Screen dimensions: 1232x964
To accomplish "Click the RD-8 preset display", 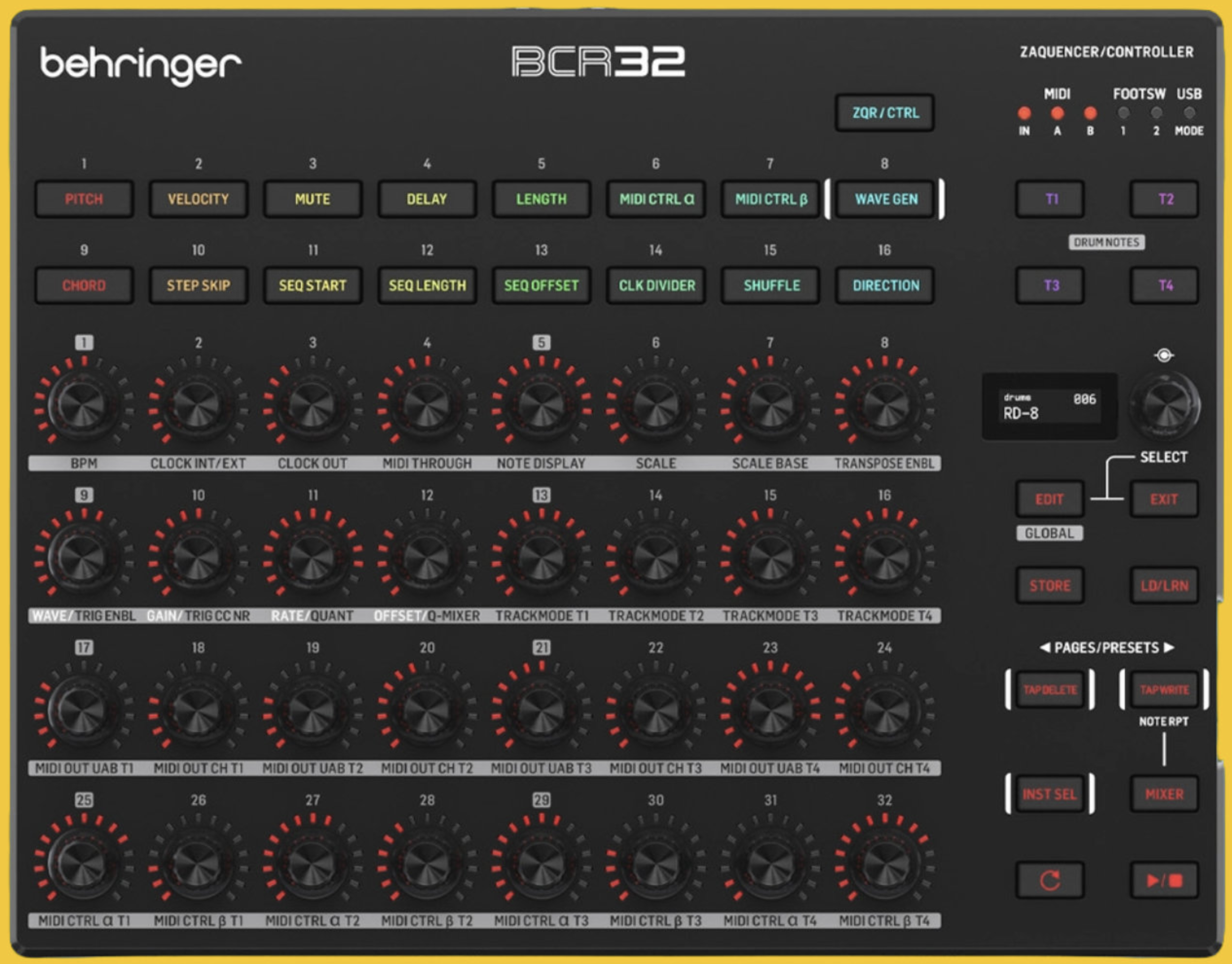I will [x=1050, y=406].
